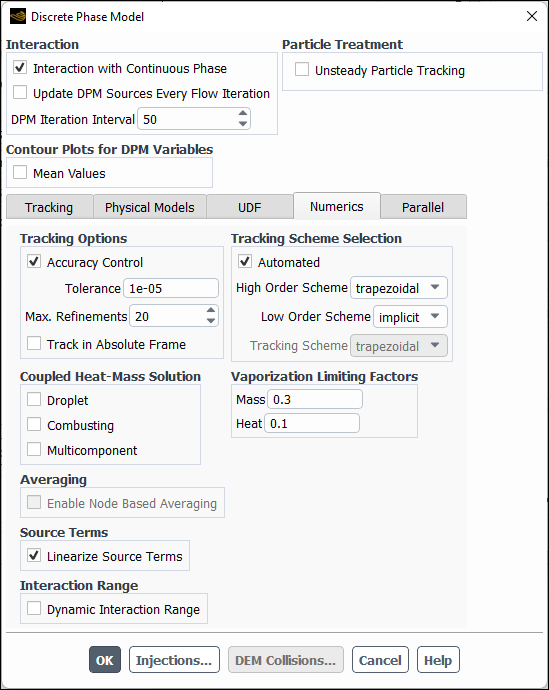Click the Mass vaporization limiting factor field
The width and height of the screenshot is (549, 690).
click(x=315, y=399)
